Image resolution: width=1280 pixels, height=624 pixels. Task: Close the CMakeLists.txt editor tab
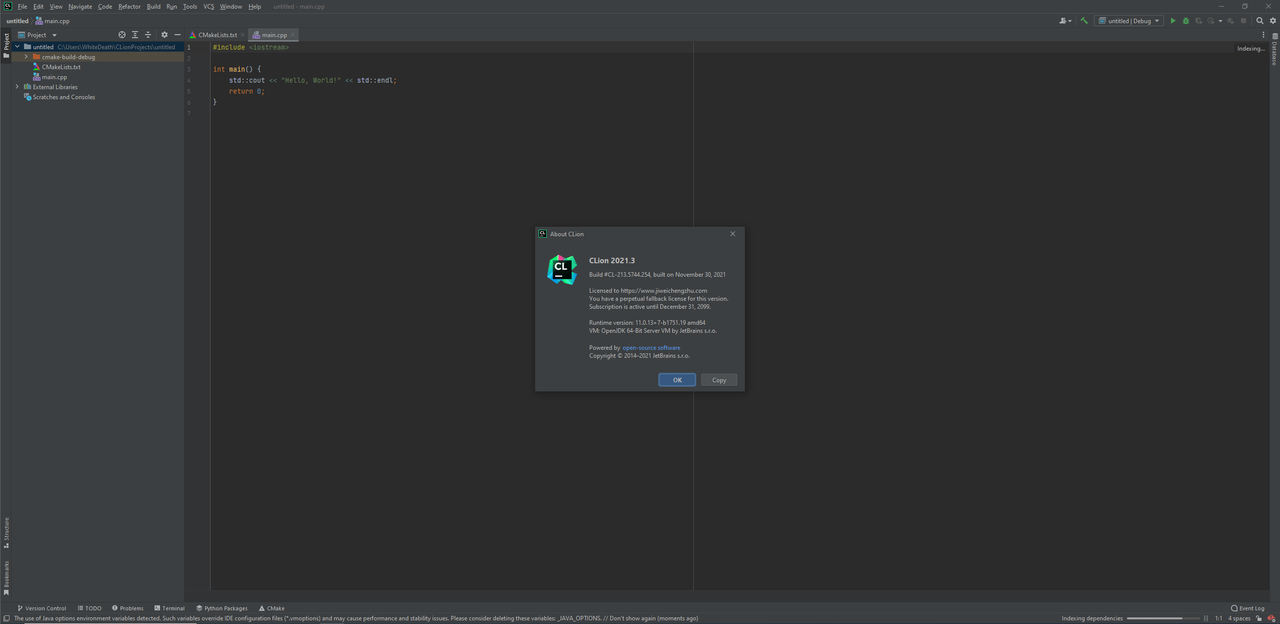click(x=243, y=35)
